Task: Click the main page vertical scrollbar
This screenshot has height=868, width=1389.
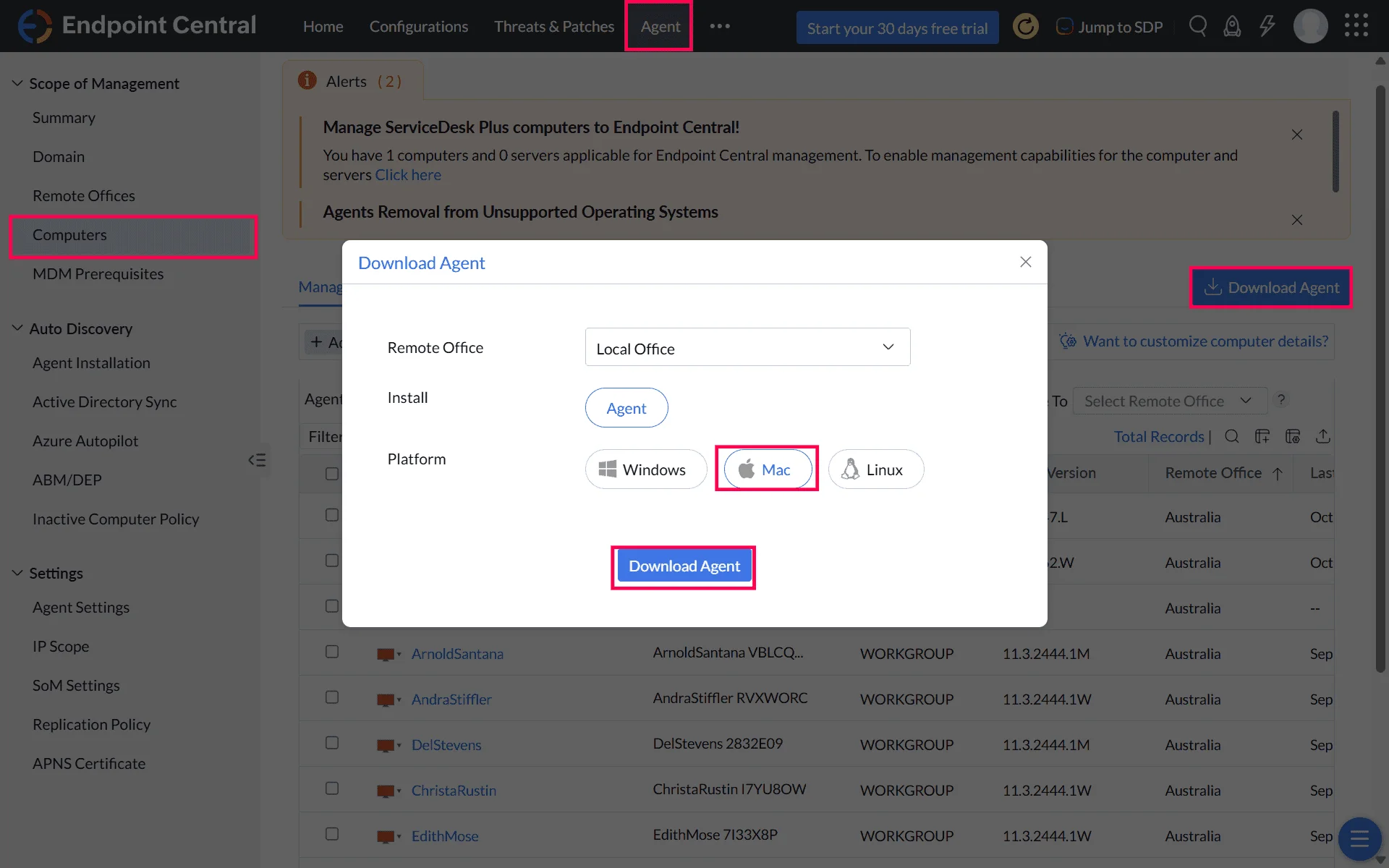Action: [x=1380, y=380]
